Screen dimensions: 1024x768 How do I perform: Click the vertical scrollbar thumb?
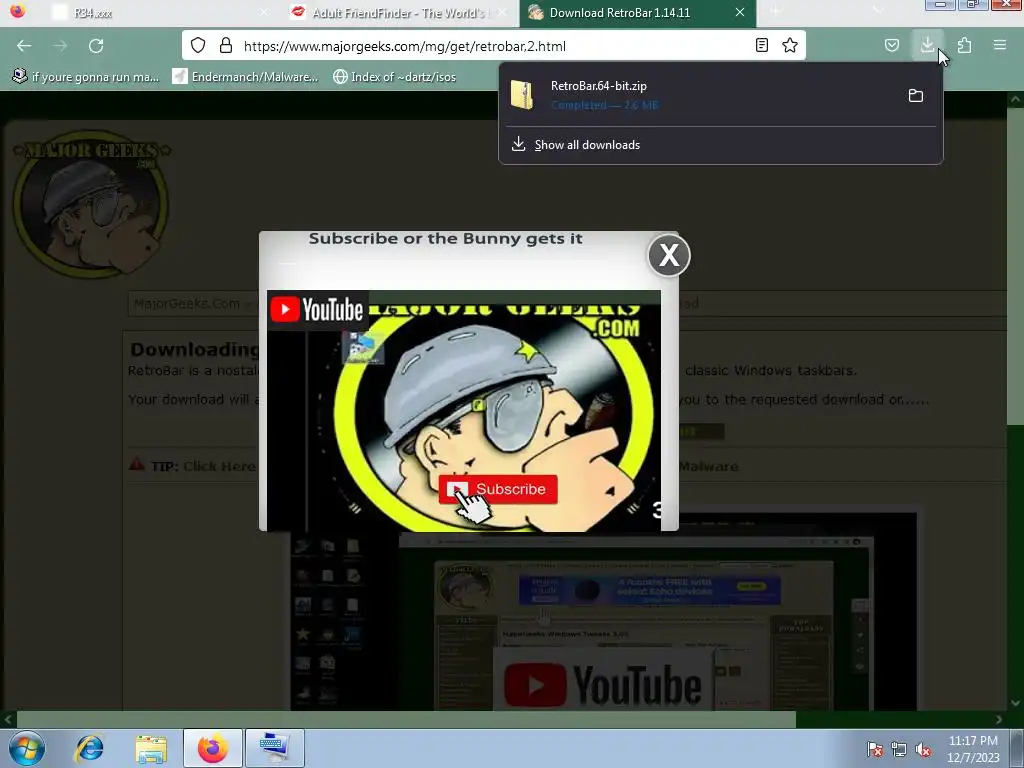click(x=1015, y=266)
